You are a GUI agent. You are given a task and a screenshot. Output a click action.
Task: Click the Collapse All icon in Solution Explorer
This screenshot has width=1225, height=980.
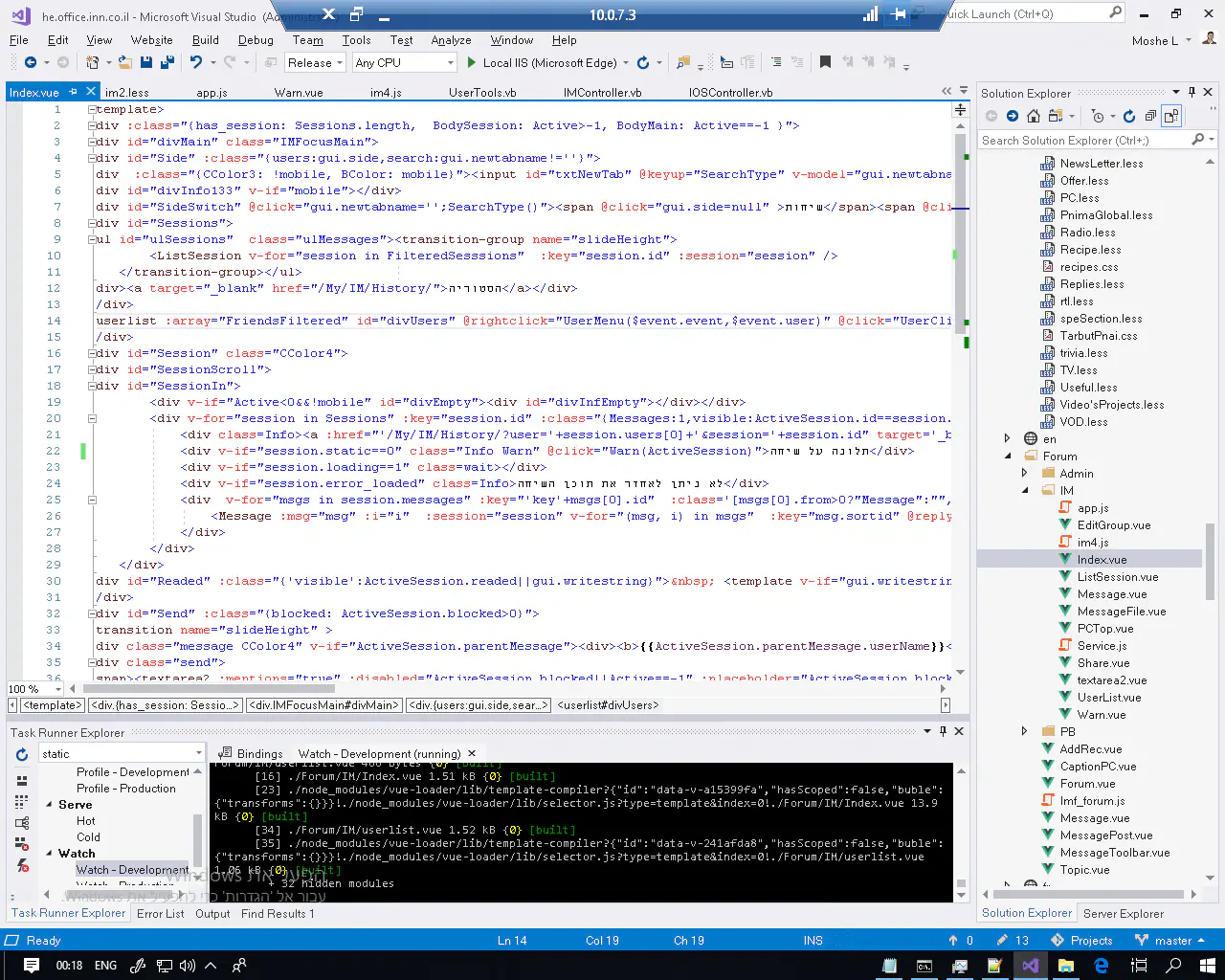[x=1150, y=116]
